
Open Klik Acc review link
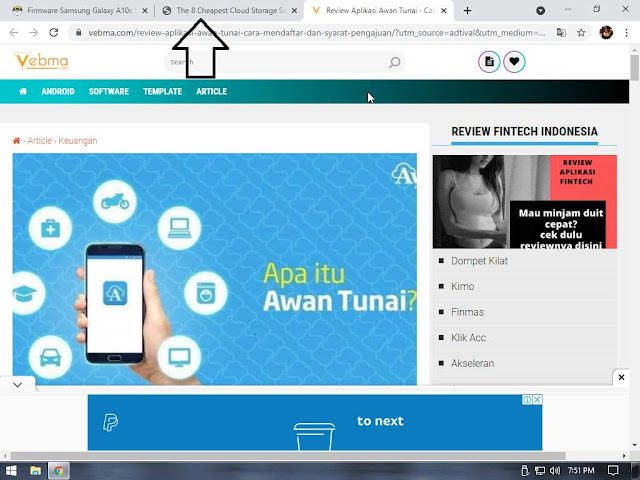pos(469,338)
